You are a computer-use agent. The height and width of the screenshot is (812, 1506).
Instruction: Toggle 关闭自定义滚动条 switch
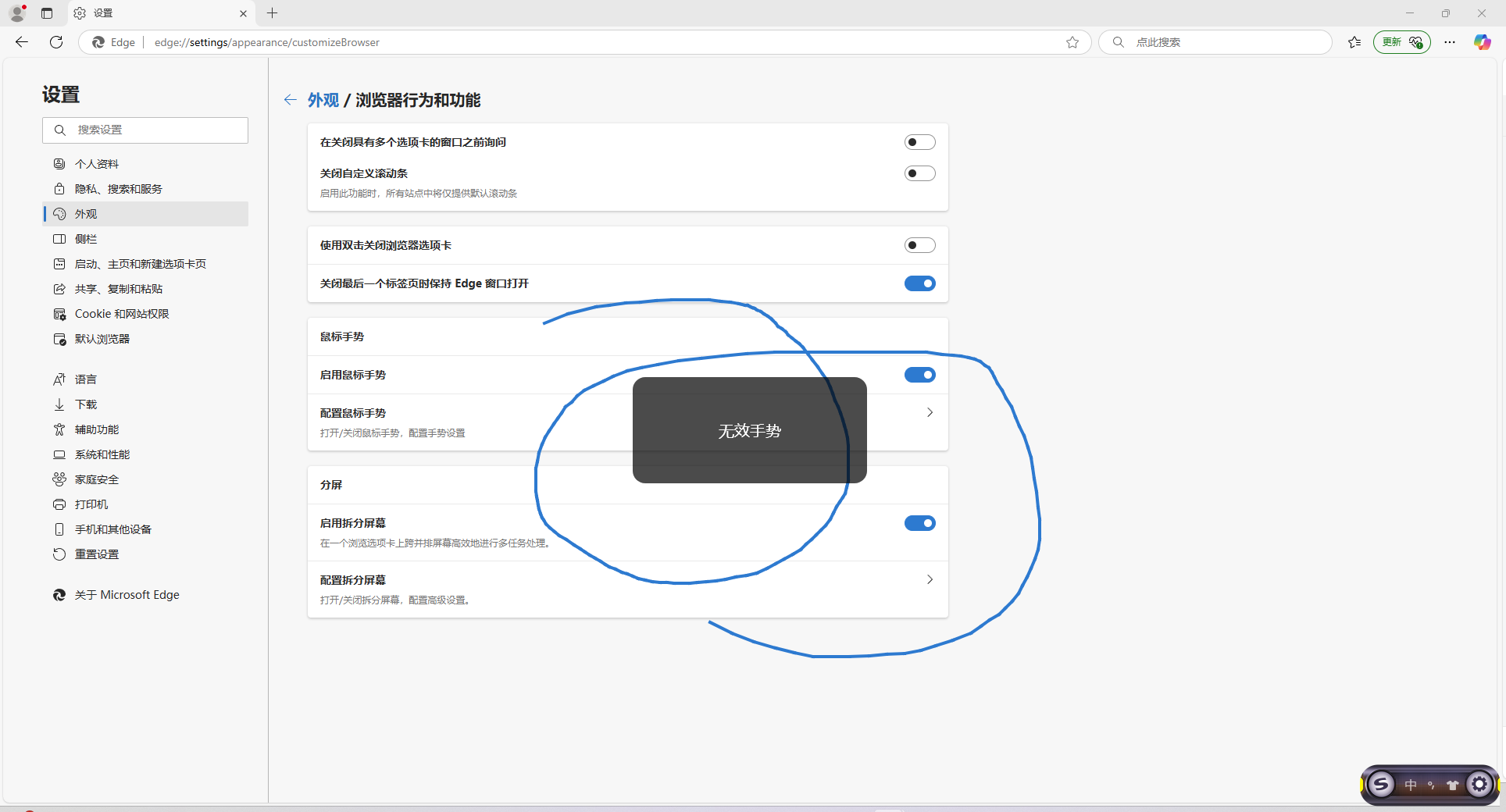(919, 173)
